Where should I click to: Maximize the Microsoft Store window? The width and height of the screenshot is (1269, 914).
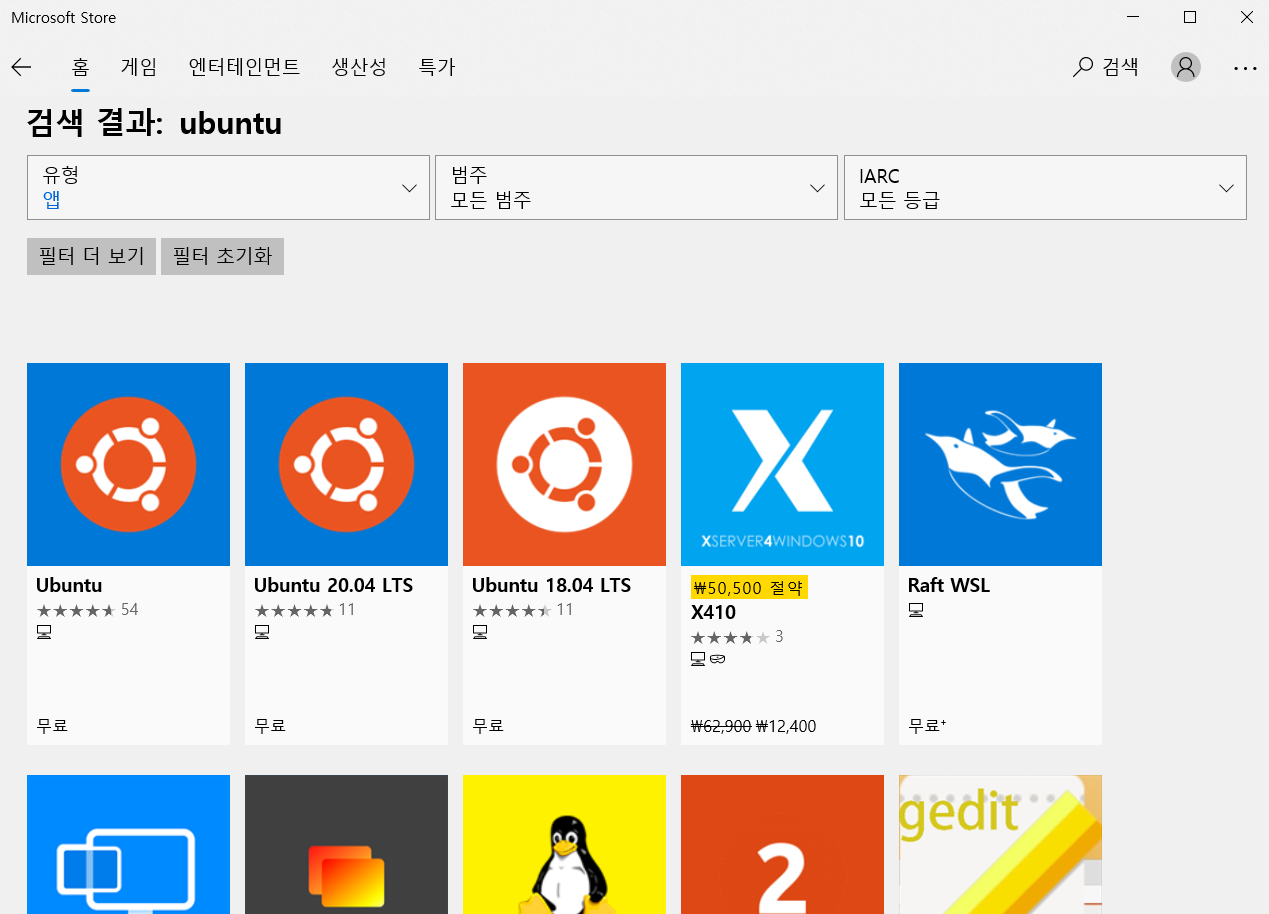[1190, 17]
